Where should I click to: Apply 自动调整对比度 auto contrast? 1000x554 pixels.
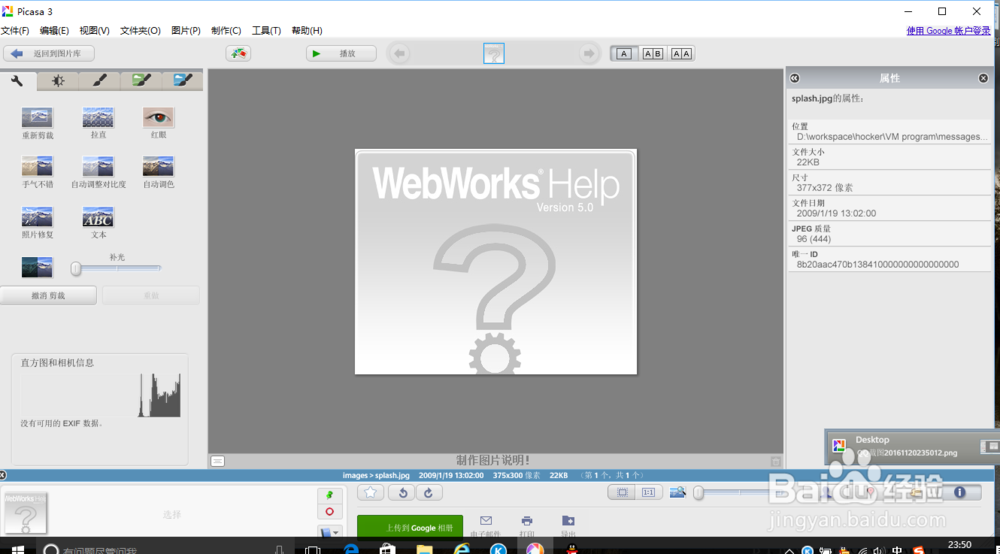98,172
